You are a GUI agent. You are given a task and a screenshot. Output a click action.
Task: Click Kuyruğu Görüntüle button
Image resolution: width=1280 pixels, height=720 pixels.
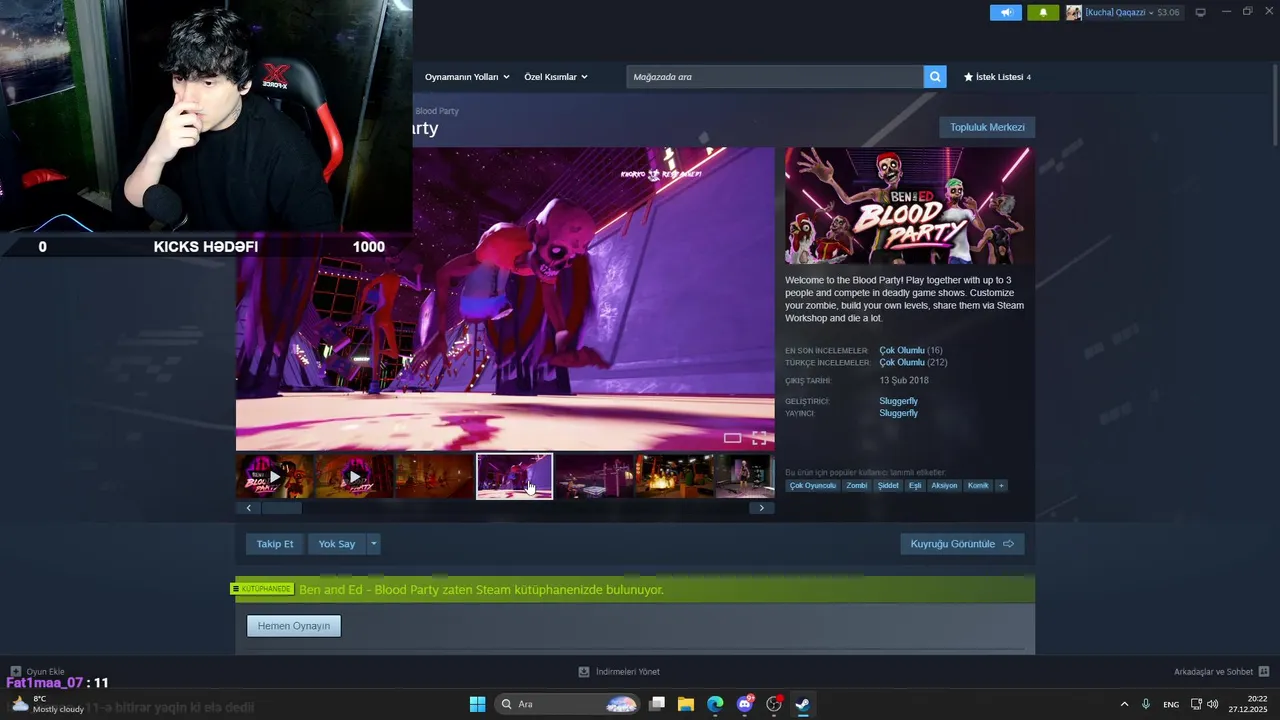962,544
